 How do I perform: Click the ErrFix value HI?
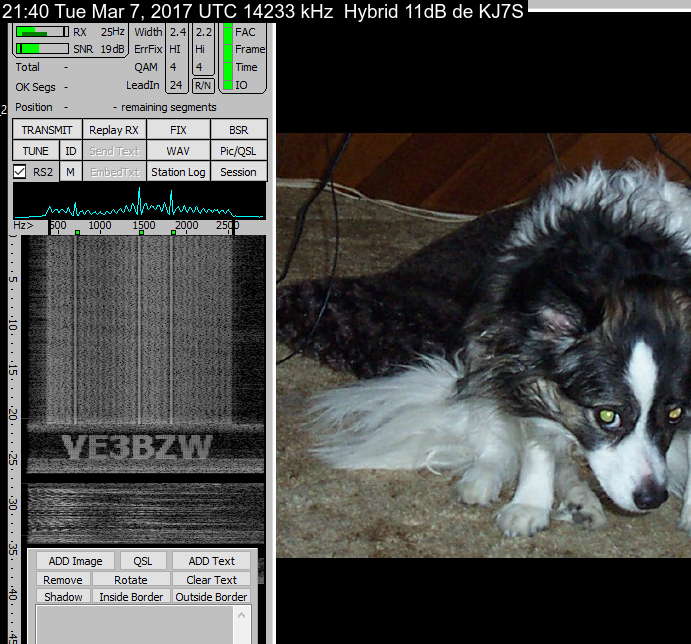pyautogui.click(x=175, y=49)
